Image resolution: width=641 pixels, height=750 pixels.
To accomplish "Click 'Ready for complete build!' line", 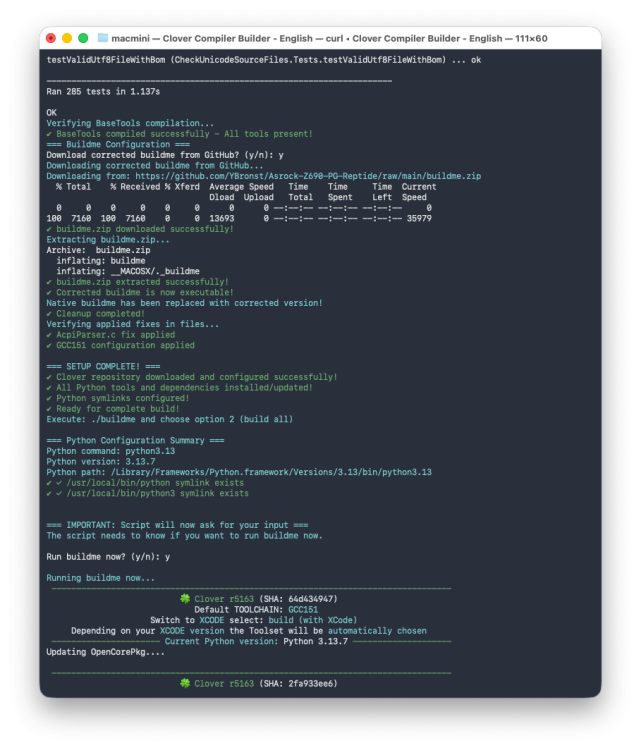I will (113, 408).
